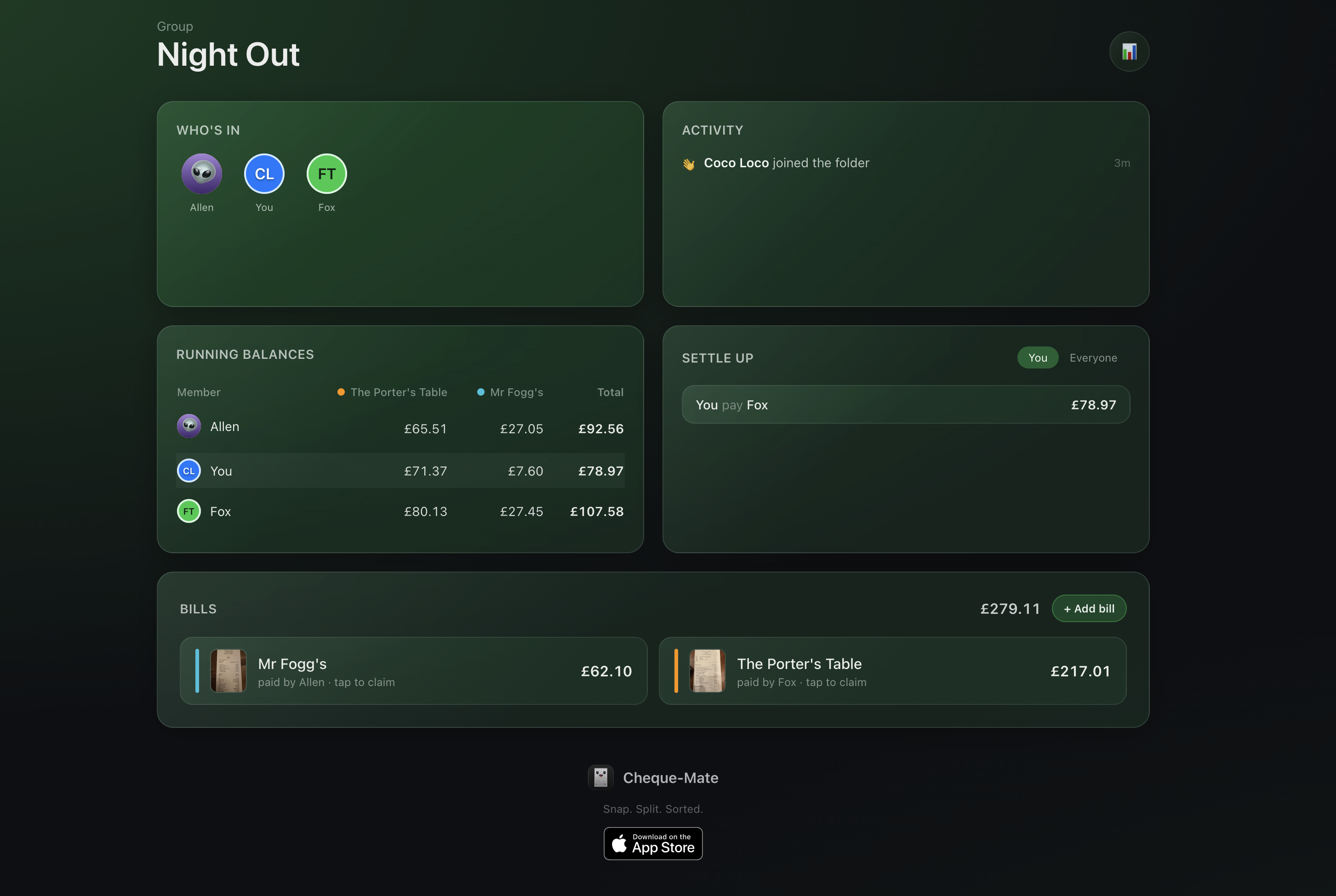Screen dimensions: 1336x896
Task: Click the Night Out group title
Action: (x=228, y=55)
